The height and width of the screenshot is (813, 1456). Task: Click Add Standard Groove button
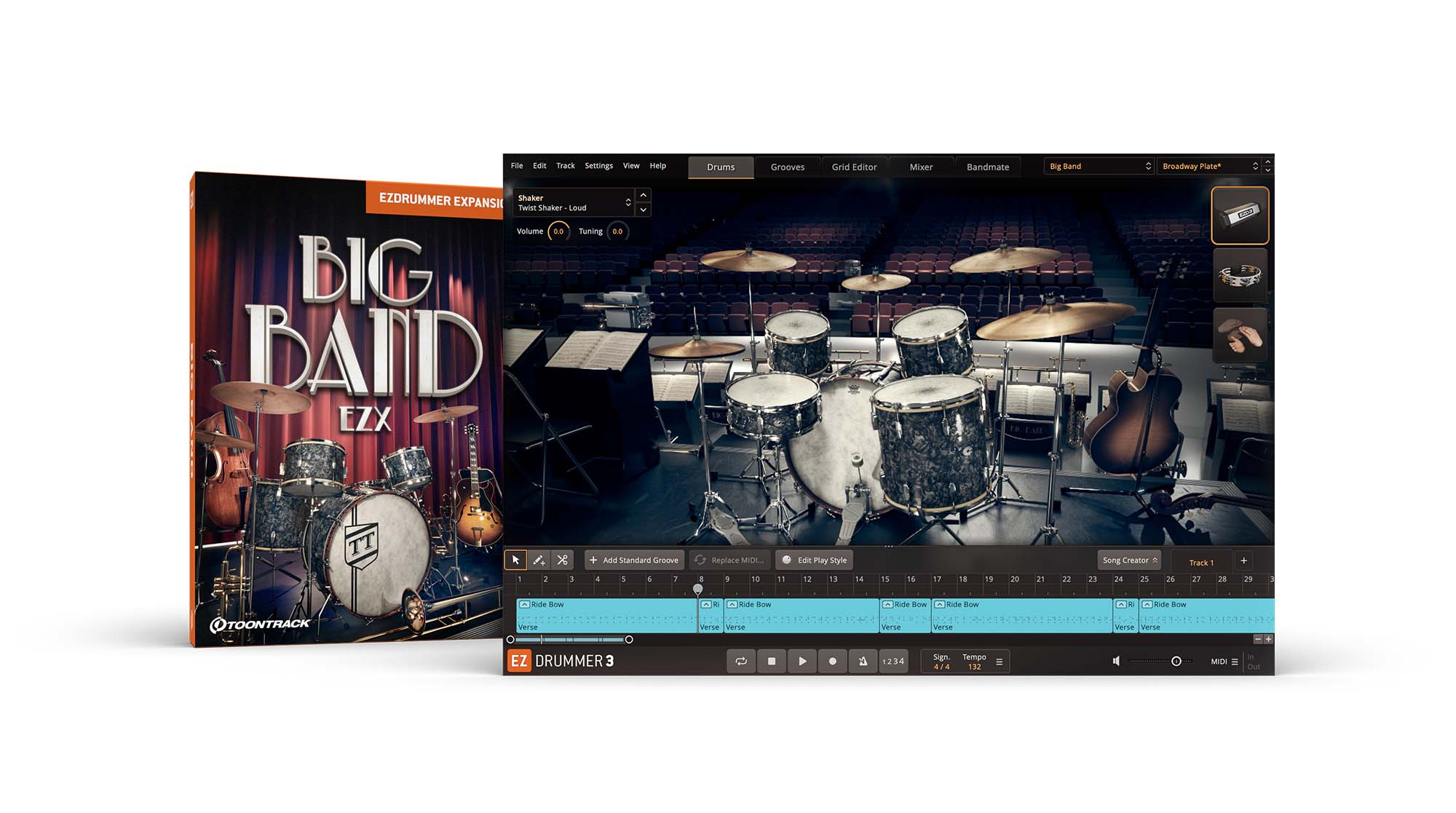pyautogui.click(x=633, y=560)
